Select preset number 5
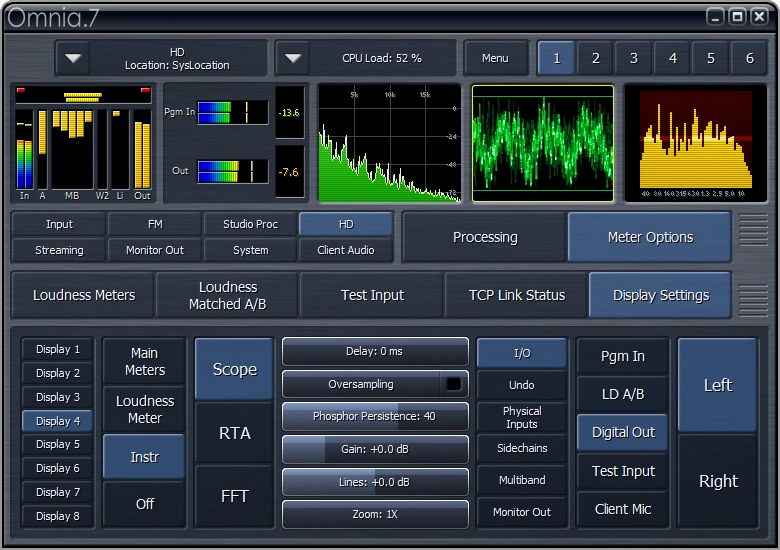This screenshot has width=780, height=550. (711, 58)
